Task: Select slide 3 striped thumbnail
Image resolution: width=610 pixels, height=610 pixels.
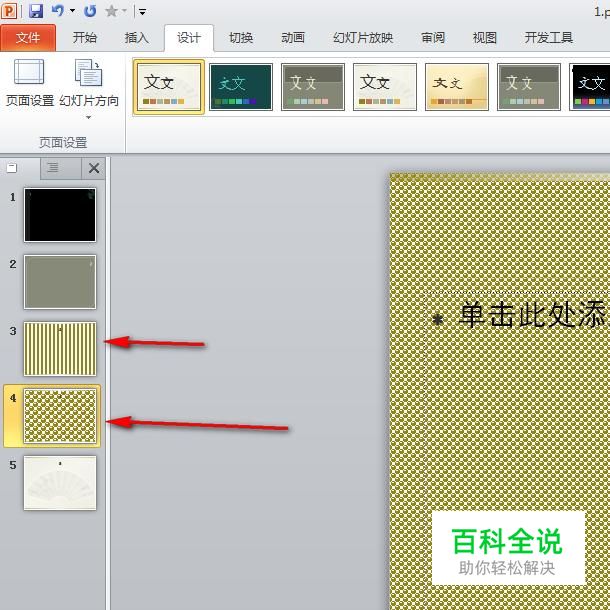Action: point(60,349)
